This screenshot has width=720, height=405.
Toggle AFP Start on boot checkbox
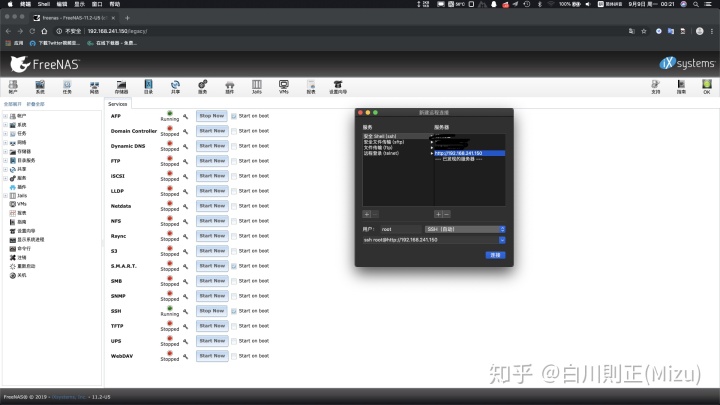234,116
